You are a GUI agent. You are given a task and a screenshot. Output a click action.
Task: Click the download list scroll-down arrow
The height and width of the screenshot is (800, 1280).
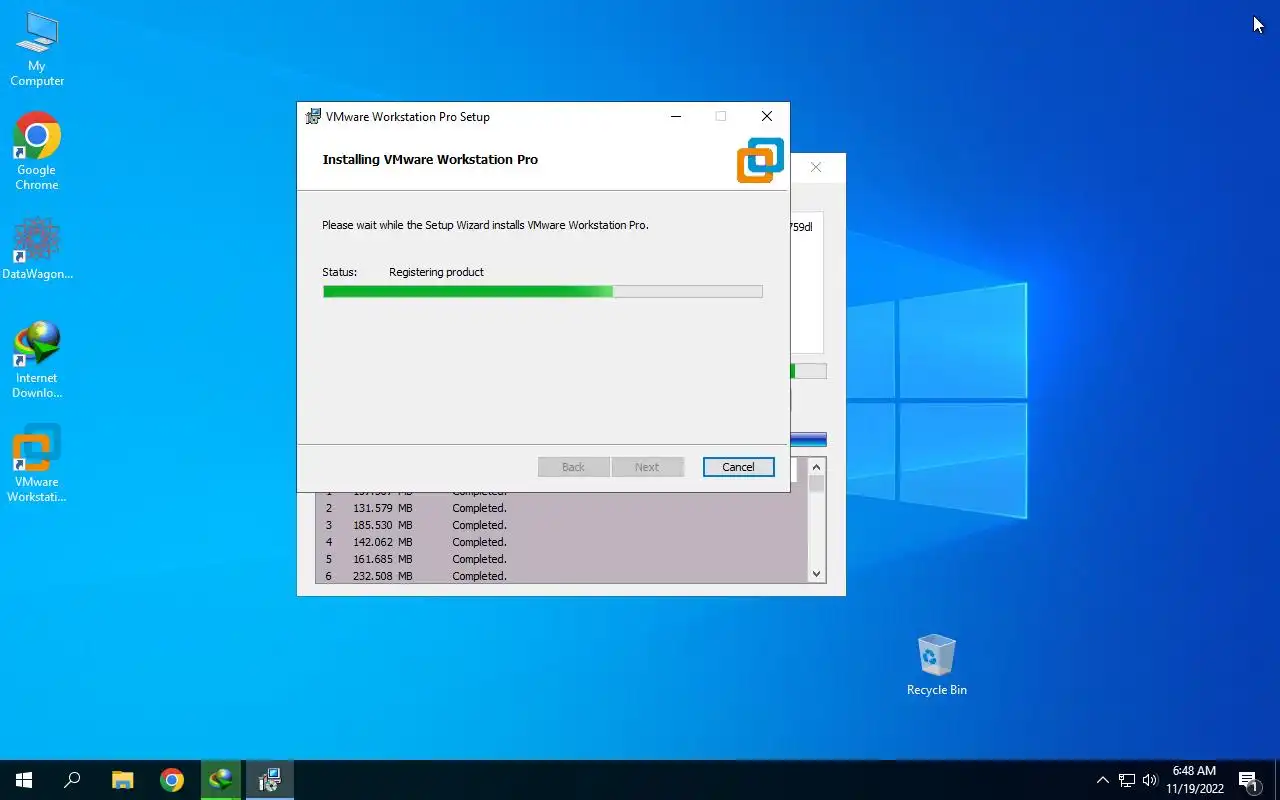817,574
